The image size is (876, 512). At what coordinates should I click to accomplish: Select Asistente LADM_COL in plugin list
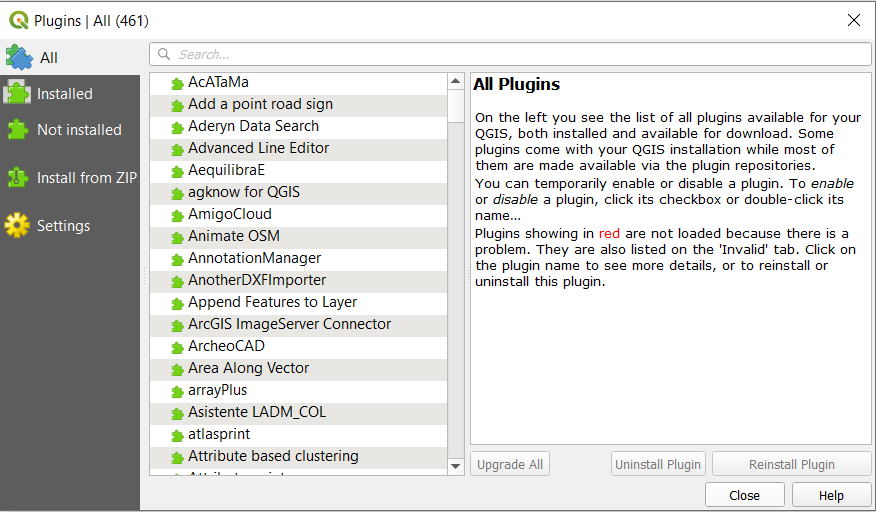coord(256,412)
